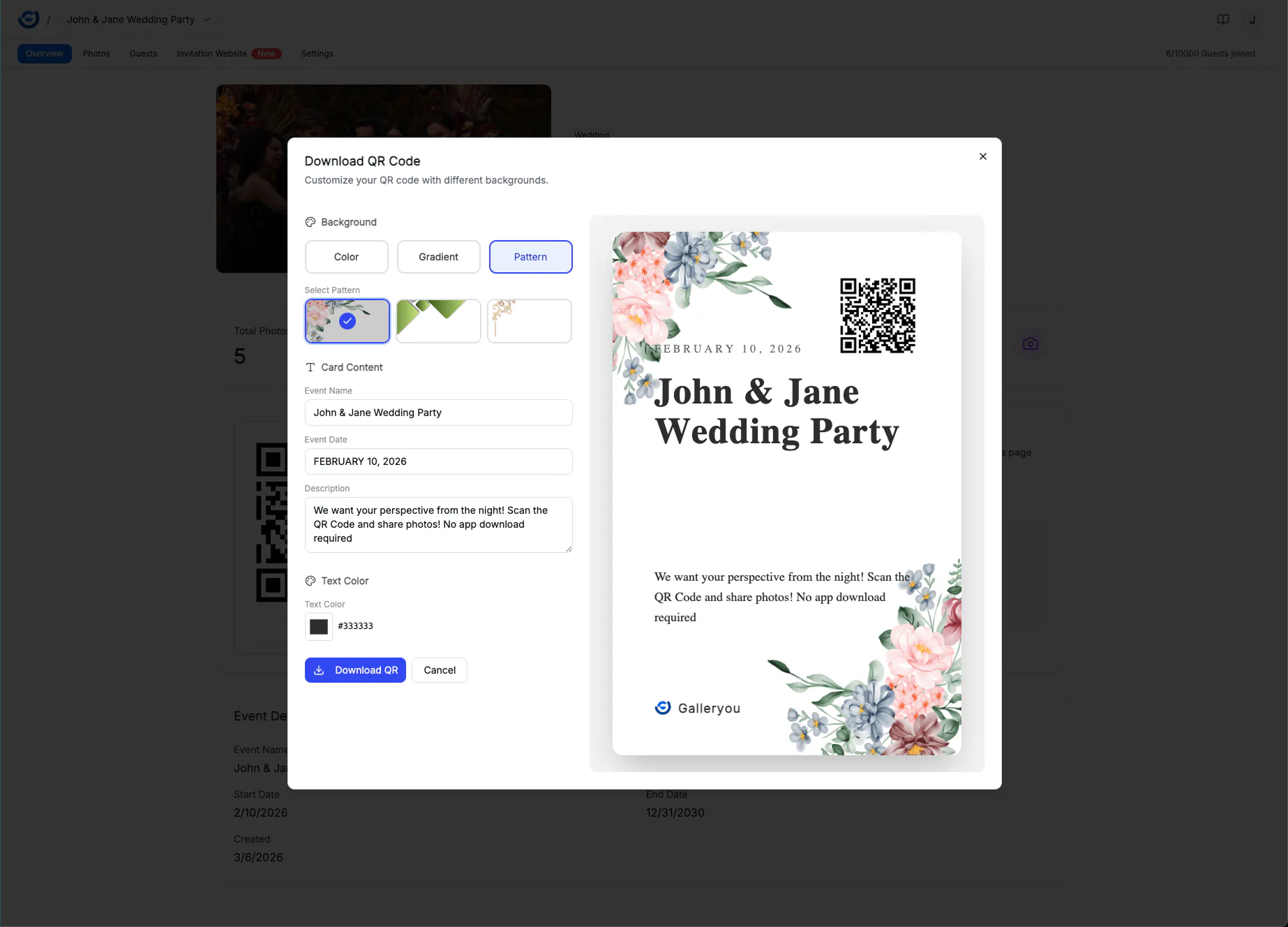This screenshot has width=1288, height=927.
Task: Open the Settings tab
Action: [x=317, y=54]
